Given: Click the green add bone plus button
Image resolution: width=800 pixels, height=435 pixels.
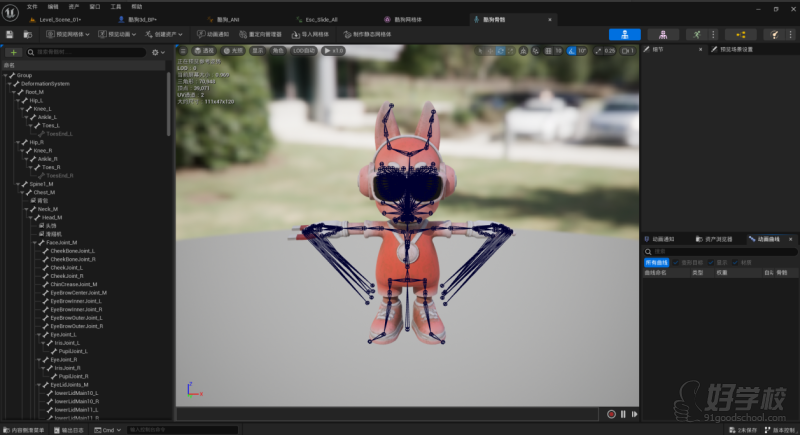Looking at the screenshot, I should 14,51.
